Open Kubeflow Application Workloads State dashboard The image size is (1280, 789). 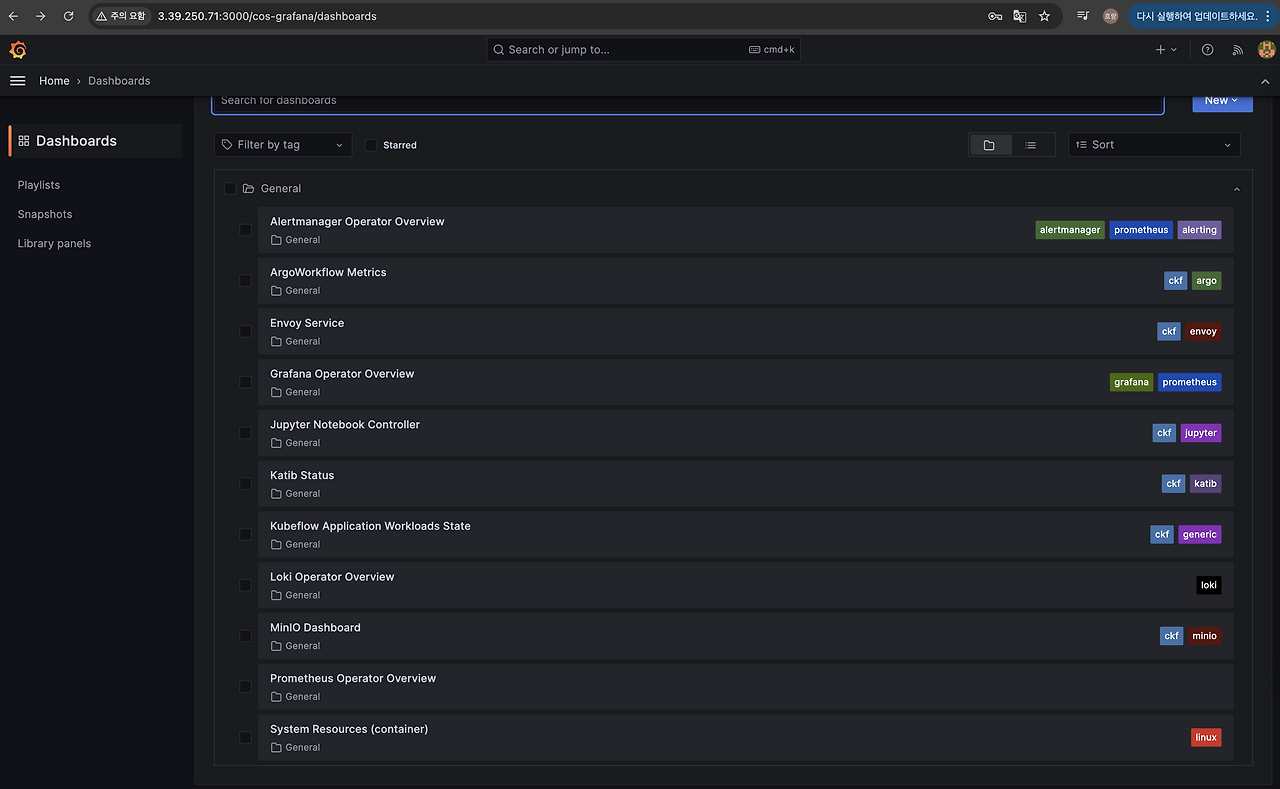point(370,526)
